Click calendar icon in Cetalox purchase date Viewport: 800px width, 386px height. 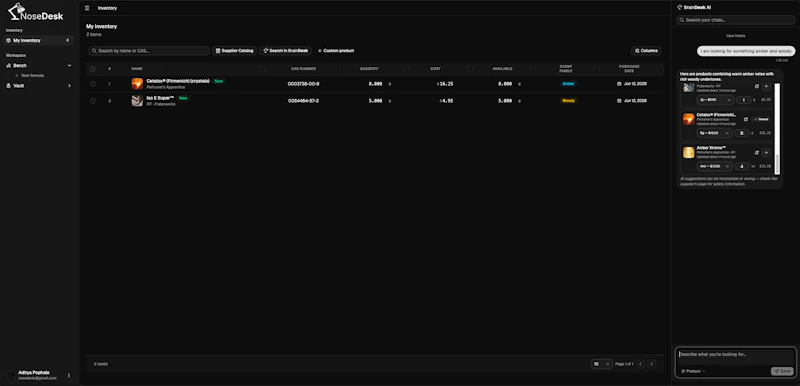click(x=619, y=84)
